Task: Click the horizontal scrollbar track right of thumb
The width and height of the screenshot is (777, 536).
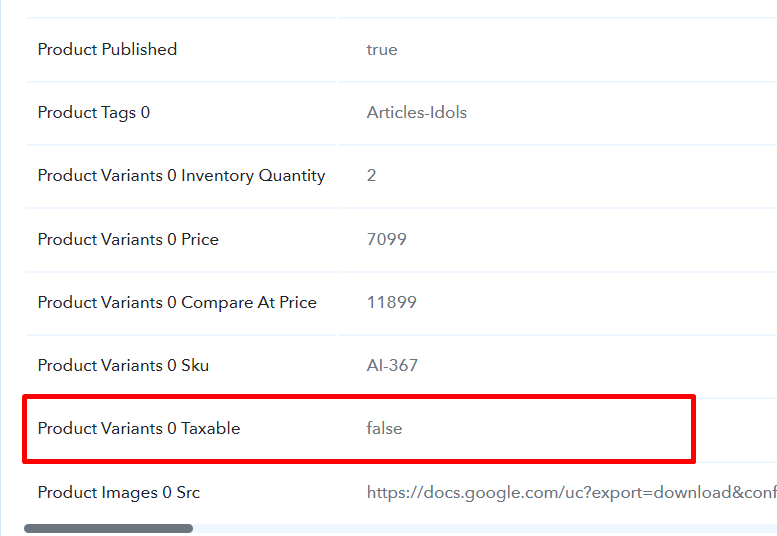Action: point(485,529)
